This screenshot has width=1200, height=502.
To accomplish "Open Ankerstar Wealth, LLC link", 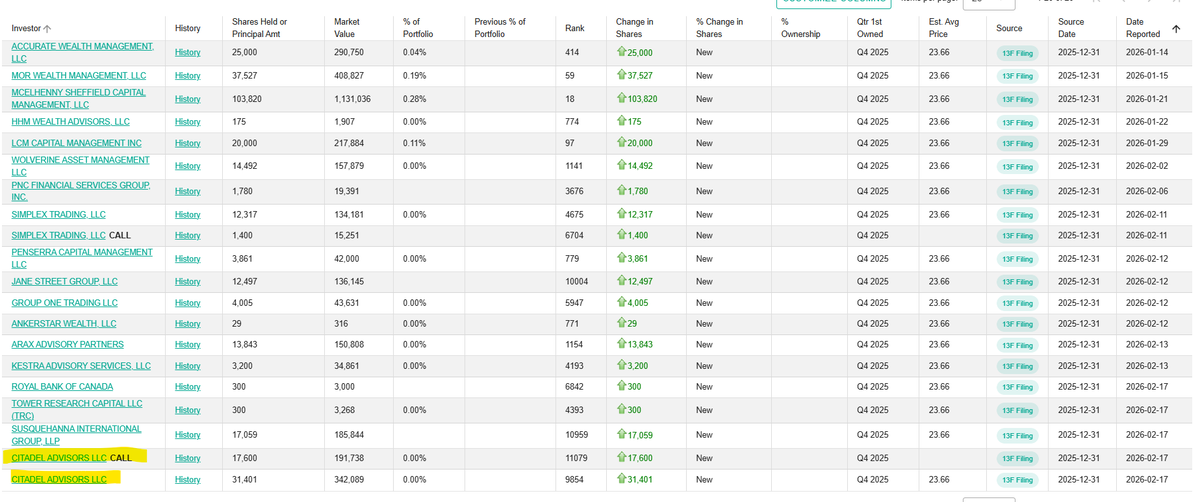I will click(x=63, y=323).
